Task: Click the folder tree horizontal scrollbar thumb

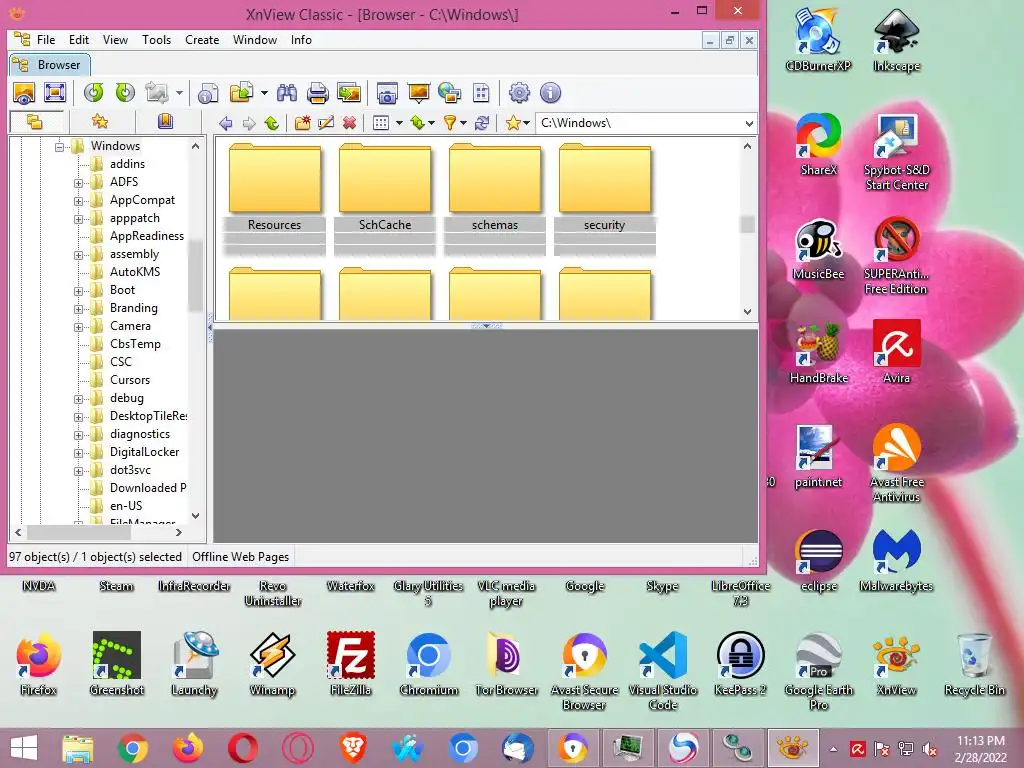Action: [78, 533]
